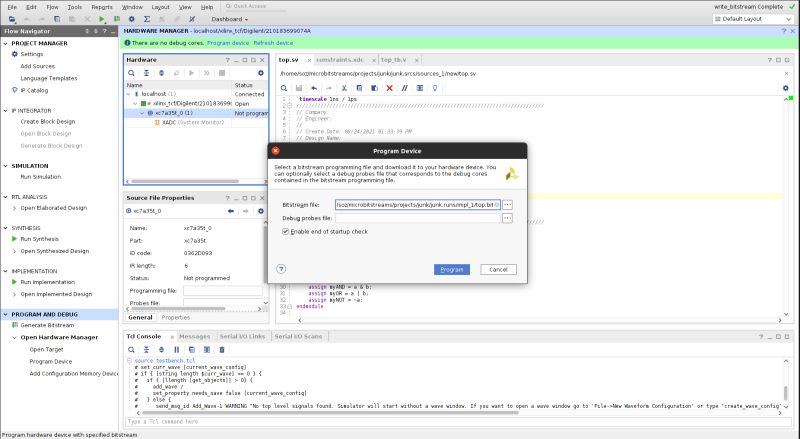Clear the Tcl Console with trash icon
The image size is (800, 439).
pos(222,350)
